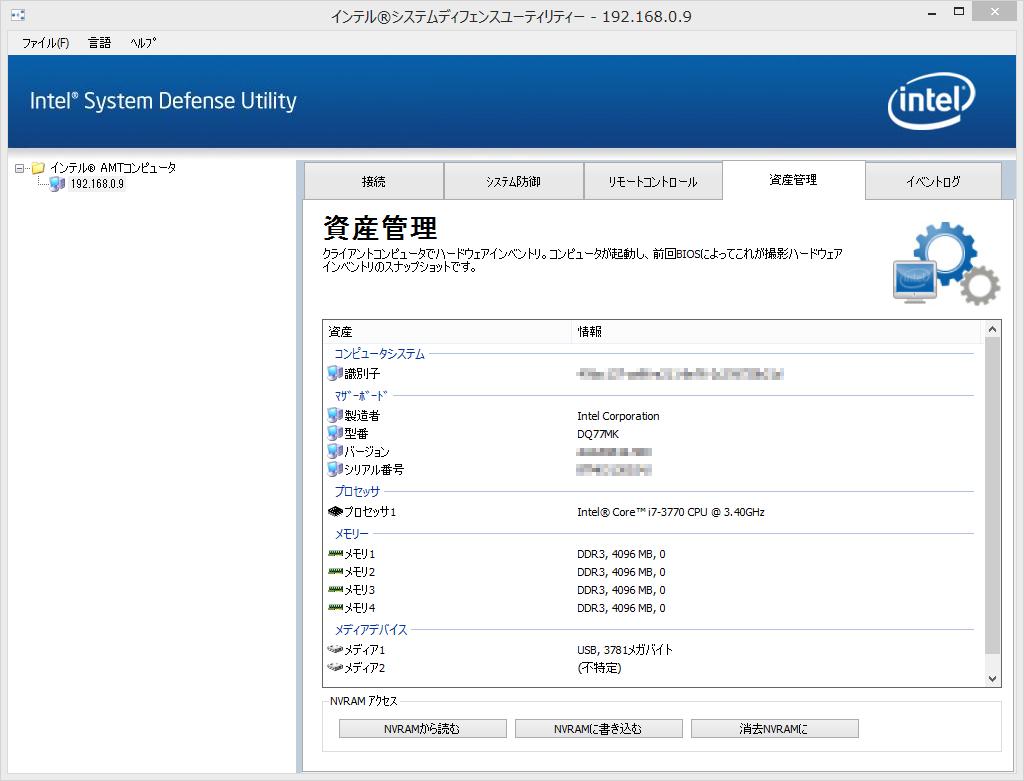Click the 消去NVRAMに button

(x=775, y=729)
